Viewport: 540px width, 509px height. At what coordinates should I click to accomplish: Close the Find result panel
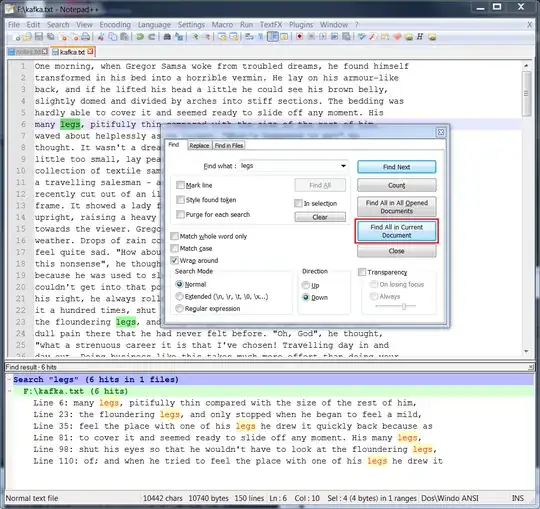[x=530, y=367]
